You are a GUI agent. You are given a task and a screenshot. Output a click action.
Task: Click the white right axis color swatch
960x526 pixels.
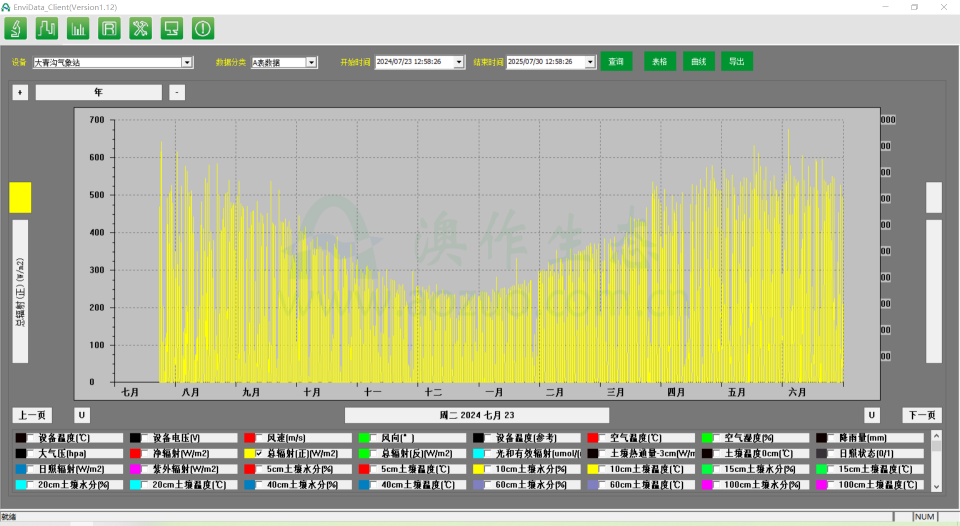[934, 197]
